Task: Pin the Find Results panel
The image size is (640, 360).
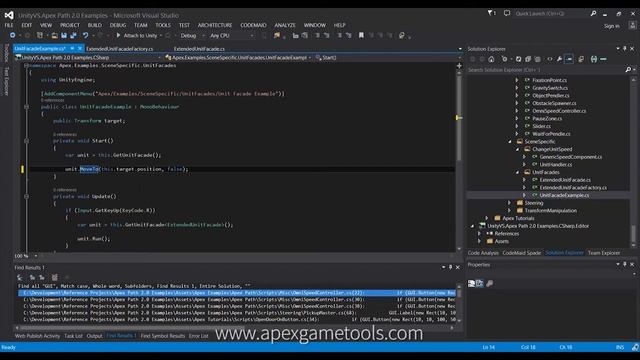Action: click(x=451, y=267)
